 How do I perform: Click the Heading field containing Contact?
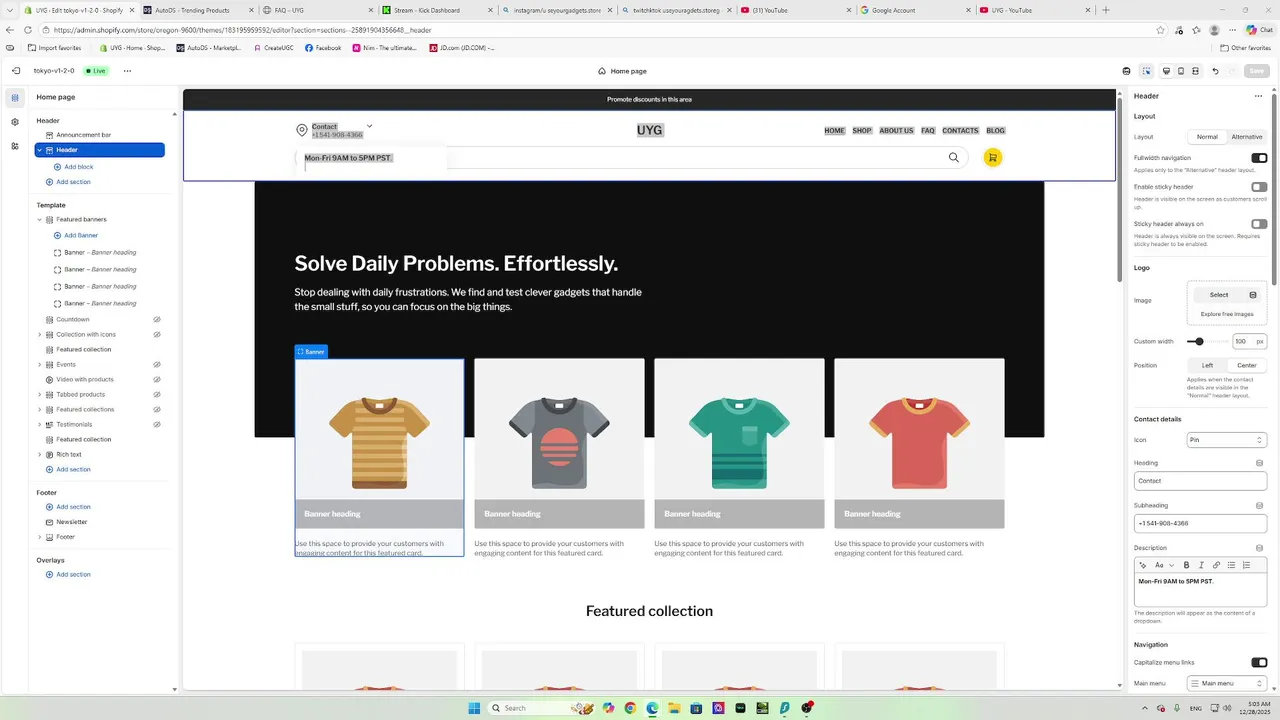1200,481
